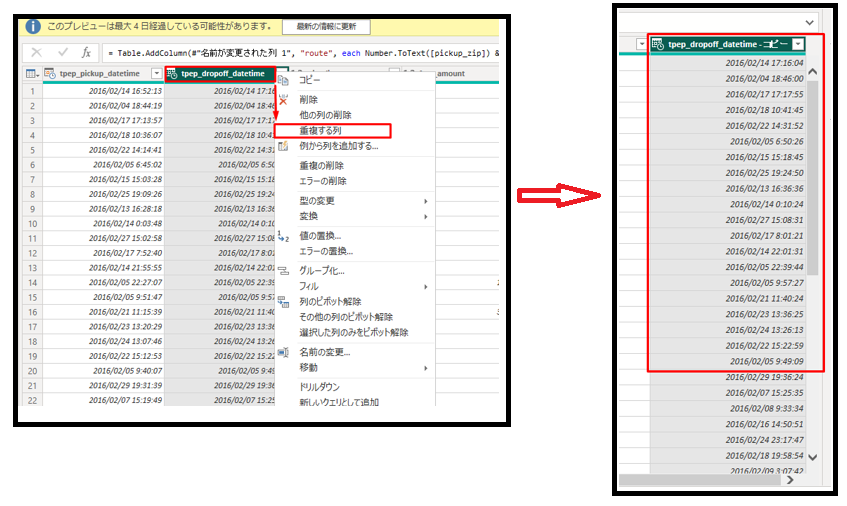Choose 値の置換... menu entry

point(320,236)
